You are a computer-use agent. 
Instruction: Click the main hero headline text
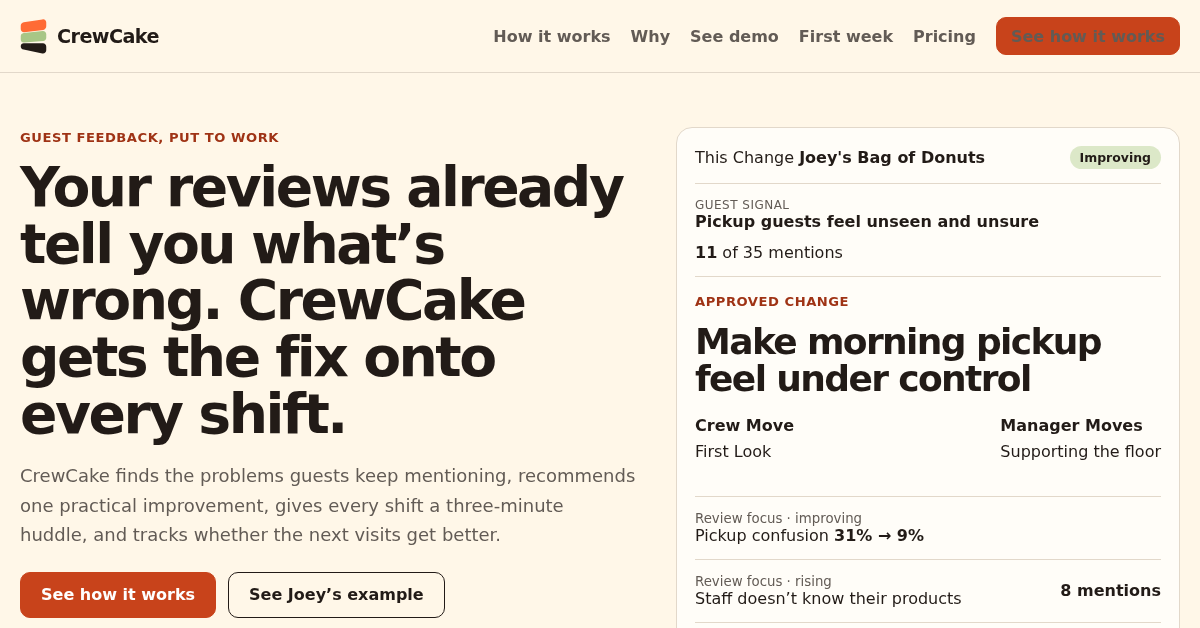pos(322,300)
